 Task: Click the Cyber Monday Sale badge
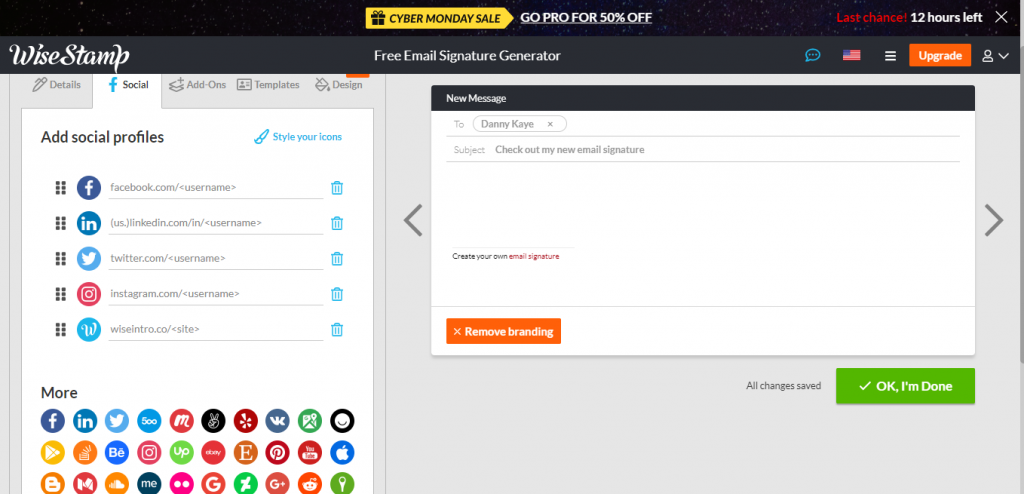(442, 18)
